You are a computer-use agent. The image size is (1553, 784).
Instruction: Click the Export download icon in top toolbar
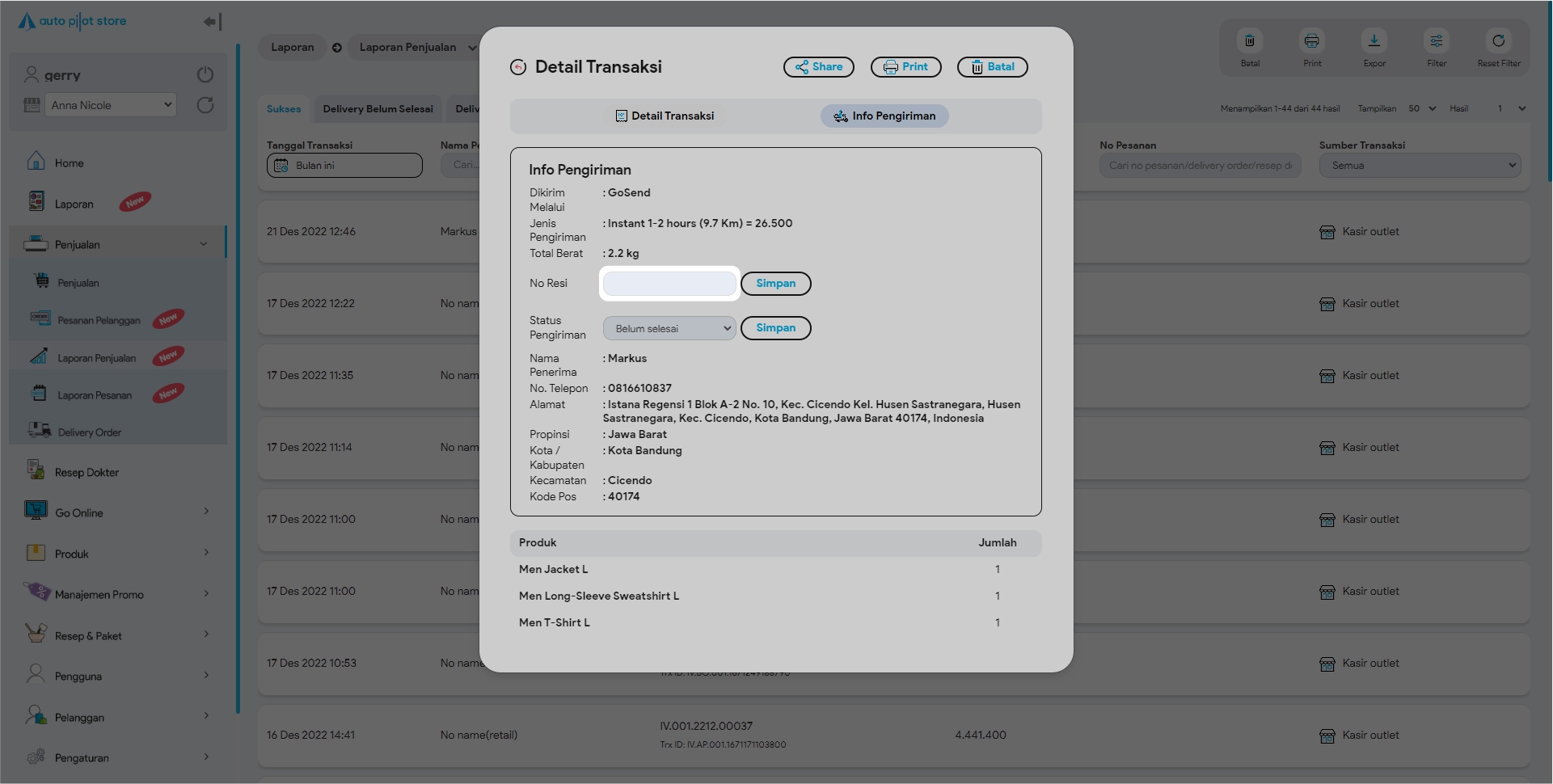(x=1374, y=41)
